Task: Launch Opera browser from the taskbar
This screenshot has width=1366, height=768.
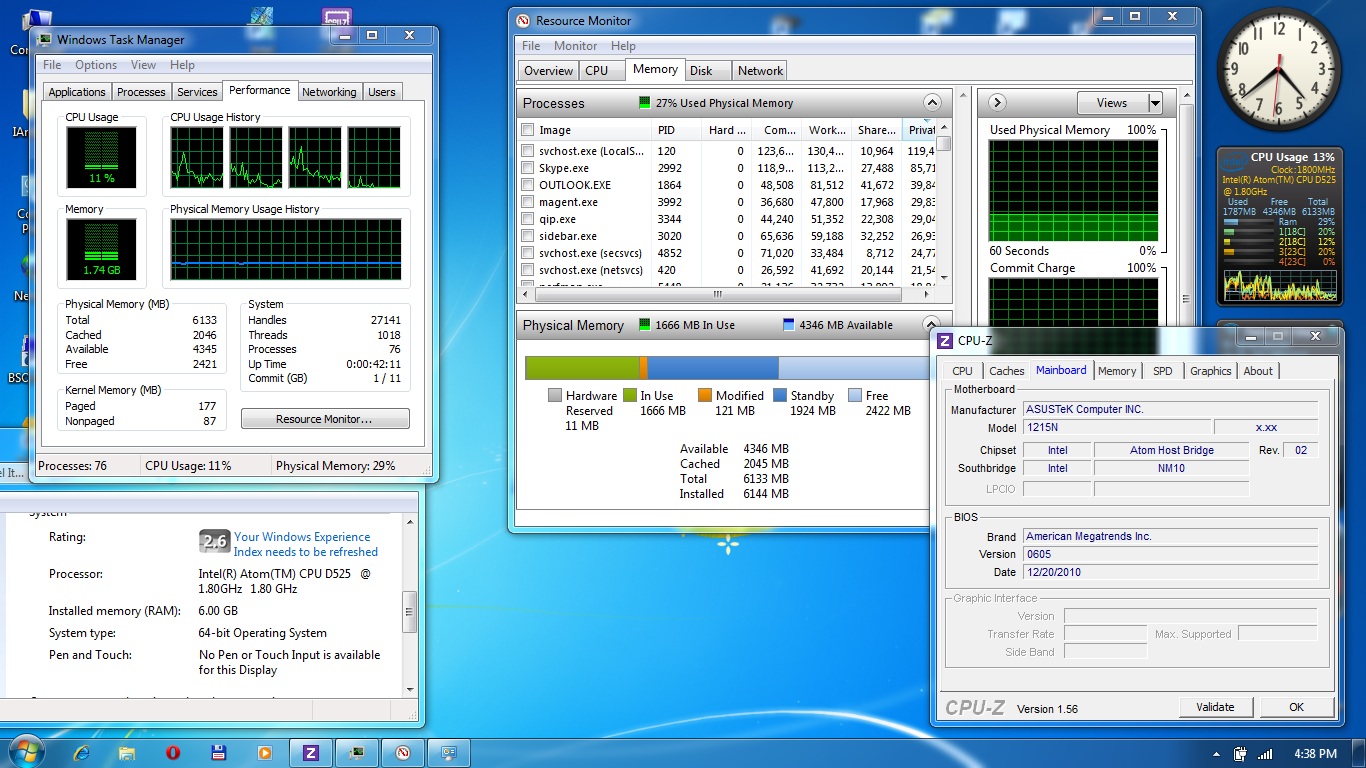Action: (173, 753)
